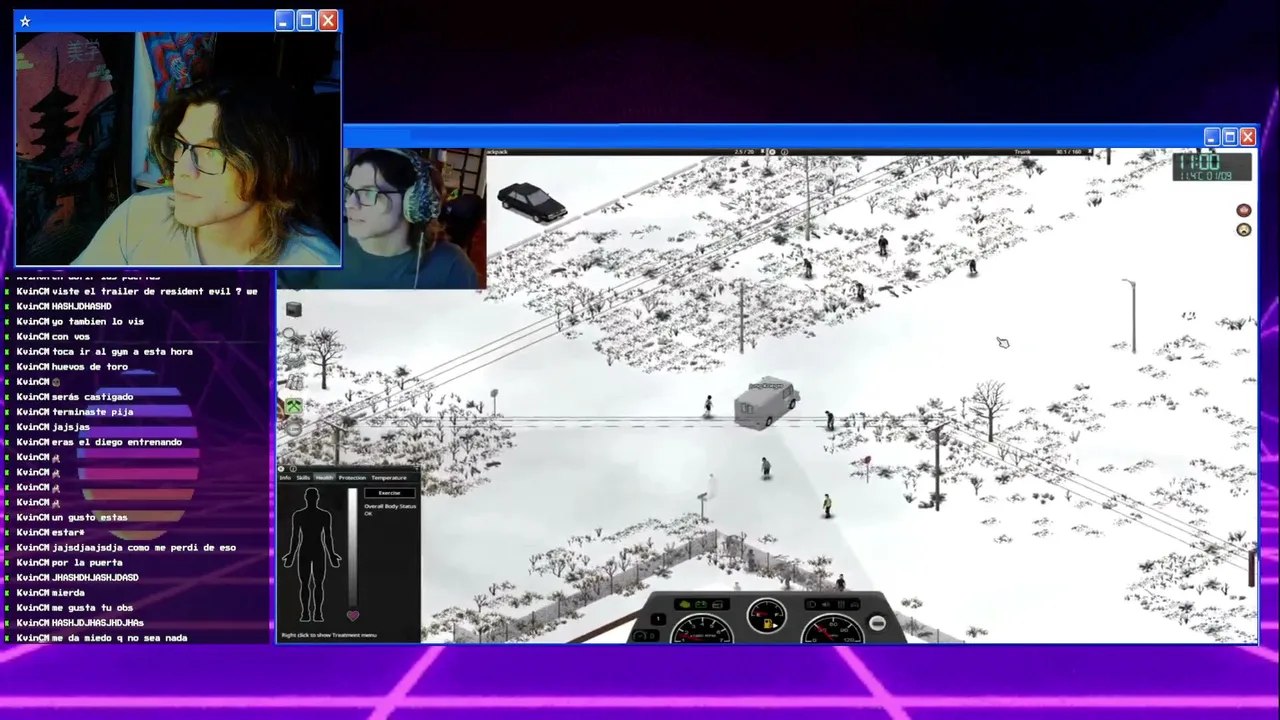Click the star icon in webcam window title bar
The image size is (1280, 720).
[25, 21]
